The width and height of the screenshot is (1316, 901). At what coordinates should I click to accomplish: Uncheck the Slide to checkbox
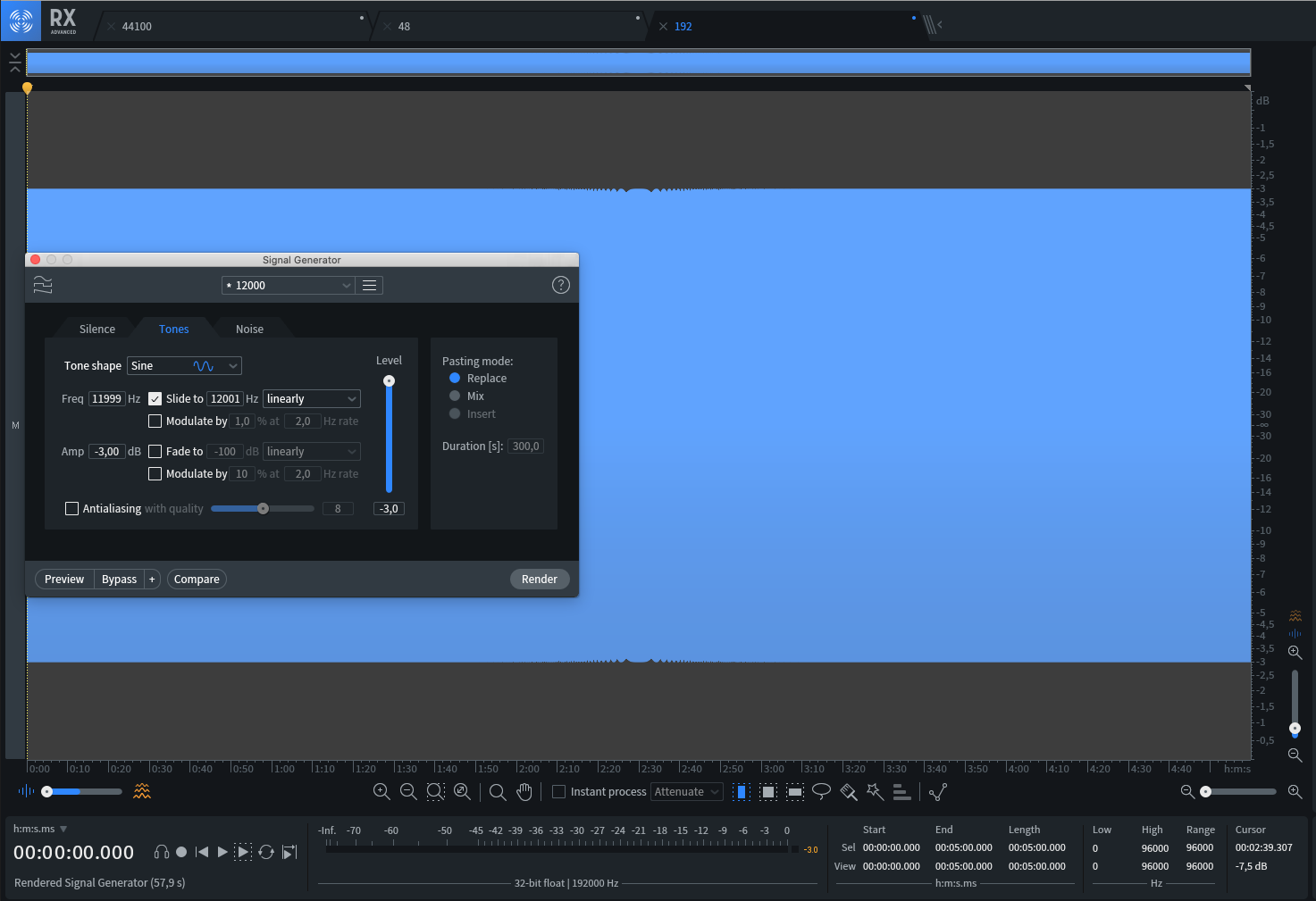click(x=155, y=399)
